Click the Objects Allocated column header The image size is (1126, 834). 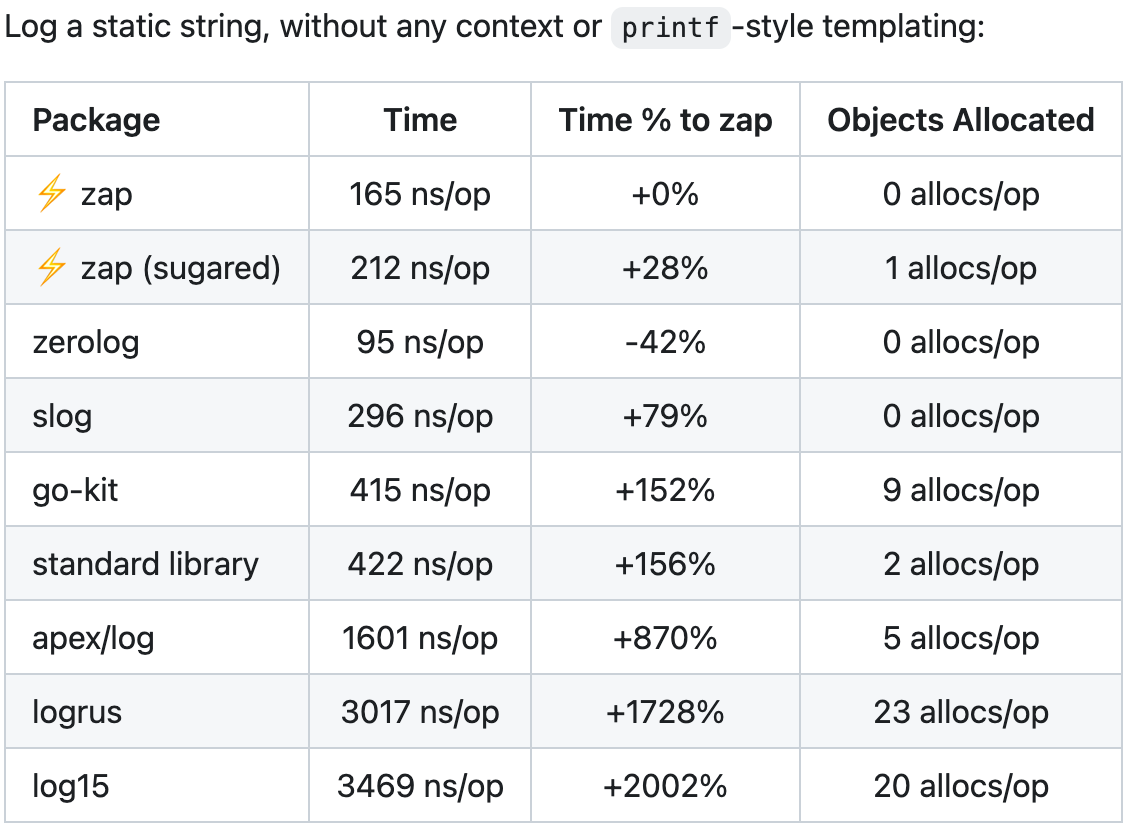(x=961, y=119)
